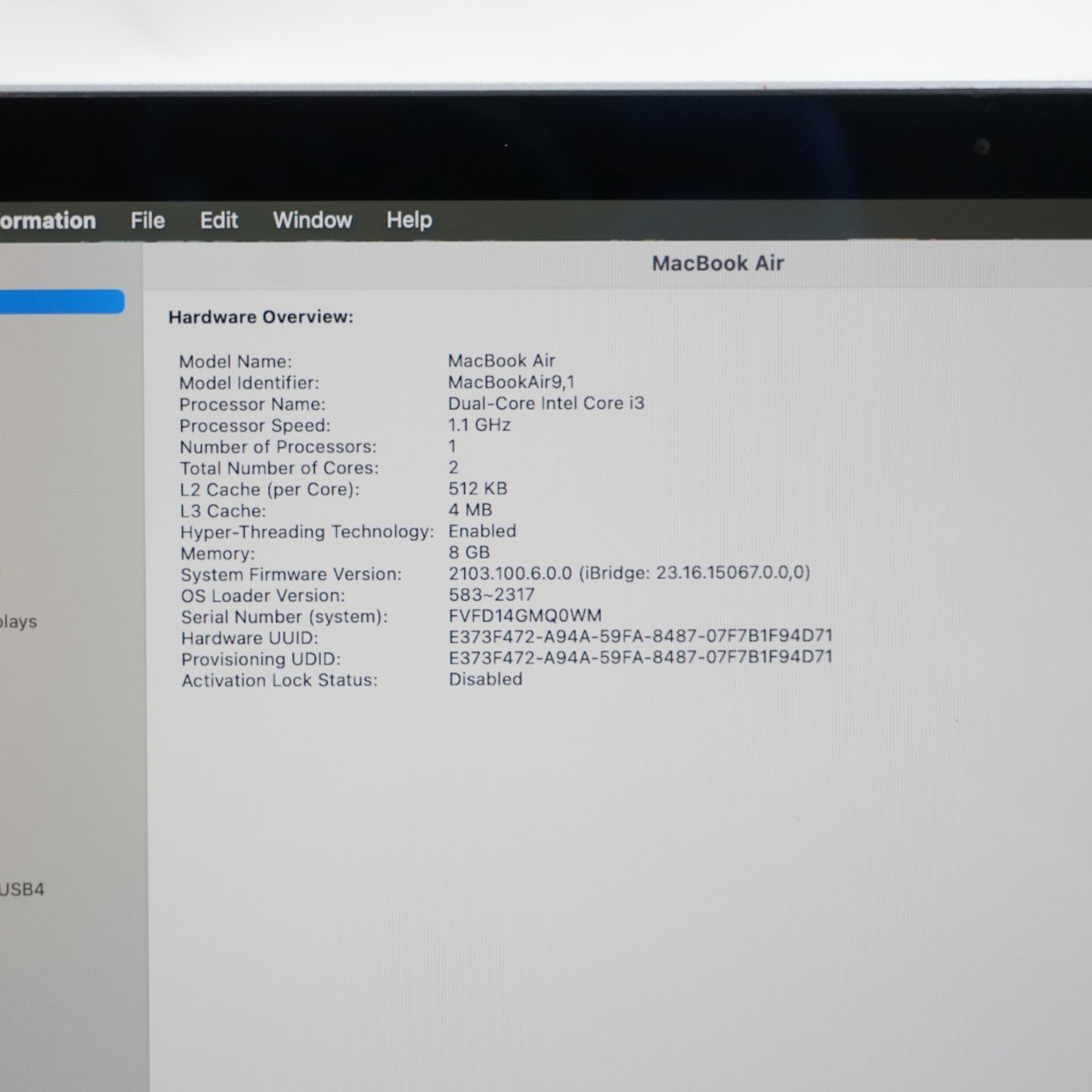Open the Edit menu

[x=218, y=221]
